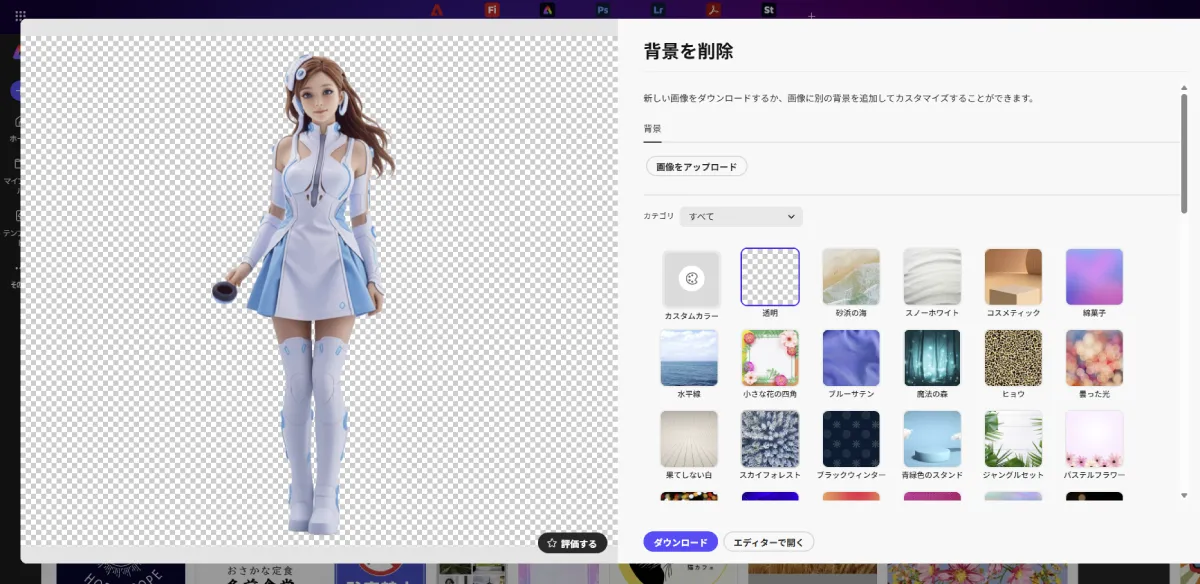Open the カスタムカラー palette swatch
This screenshot has width=1200, height=584.
691,278
